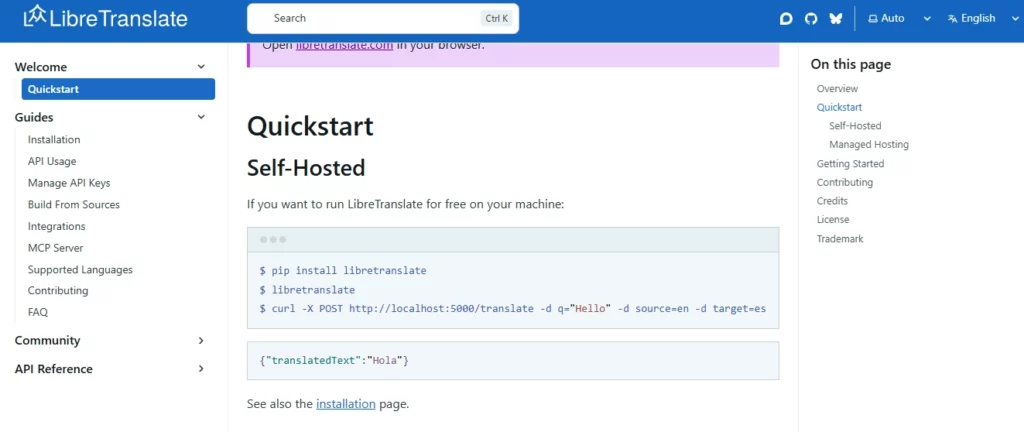Open Build From Sources guide
Screen dimensions: 1024x432
tap(74, 204)
